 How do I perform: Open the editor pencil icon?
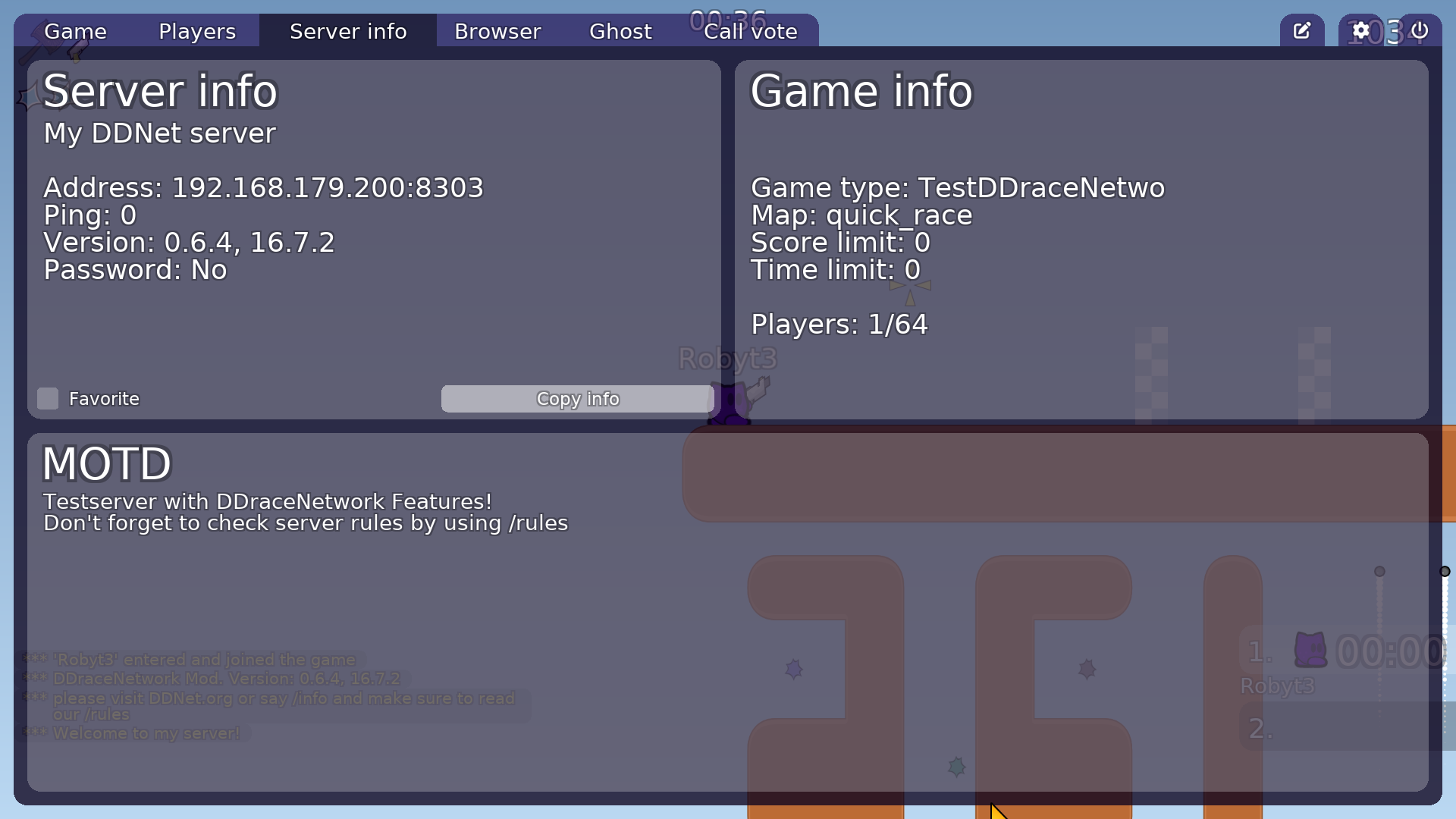pos(1302,30)
